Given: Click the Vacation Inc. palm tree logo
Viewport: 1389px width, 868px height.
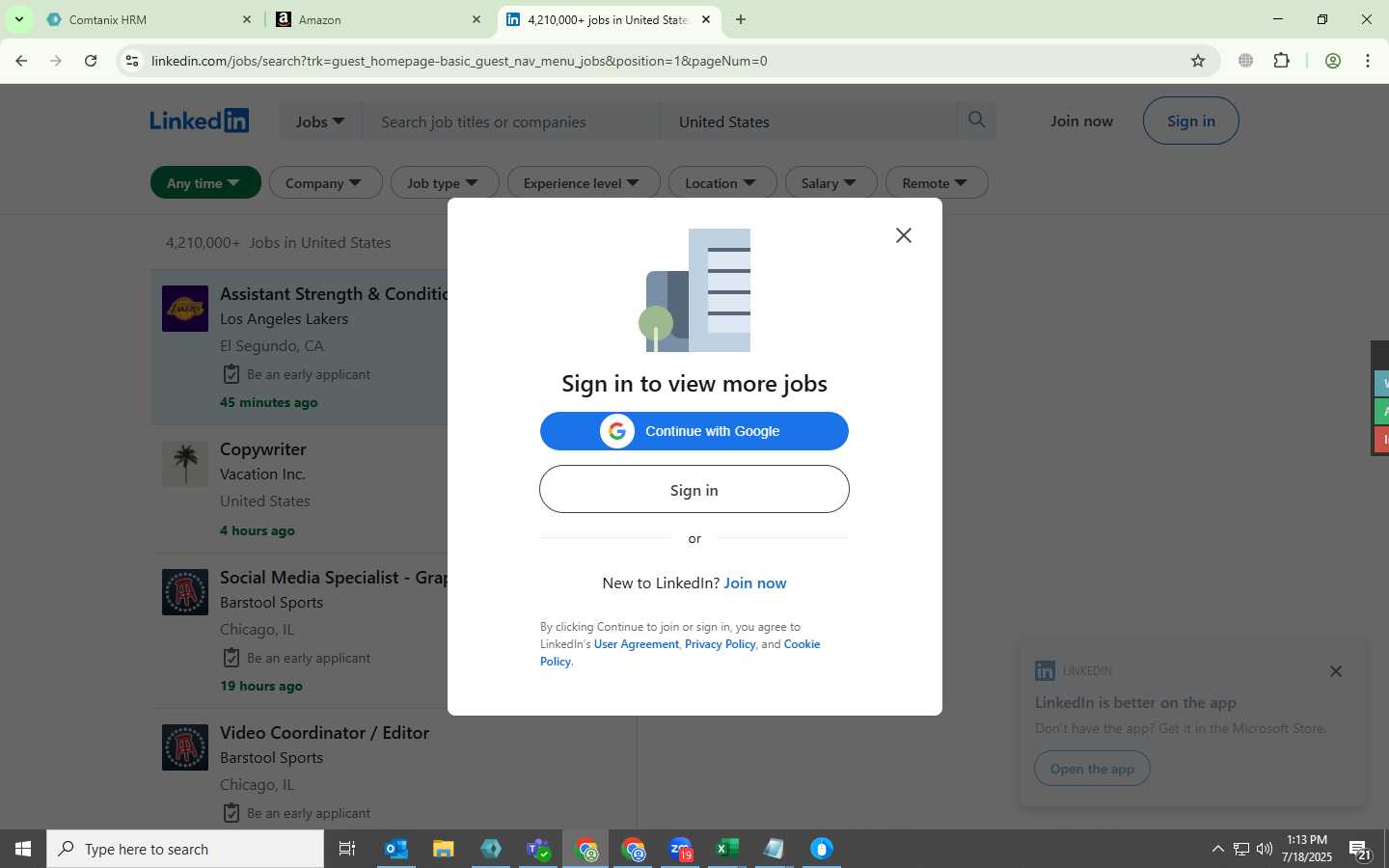Looking at the screenshot, I should click(185, 464).
